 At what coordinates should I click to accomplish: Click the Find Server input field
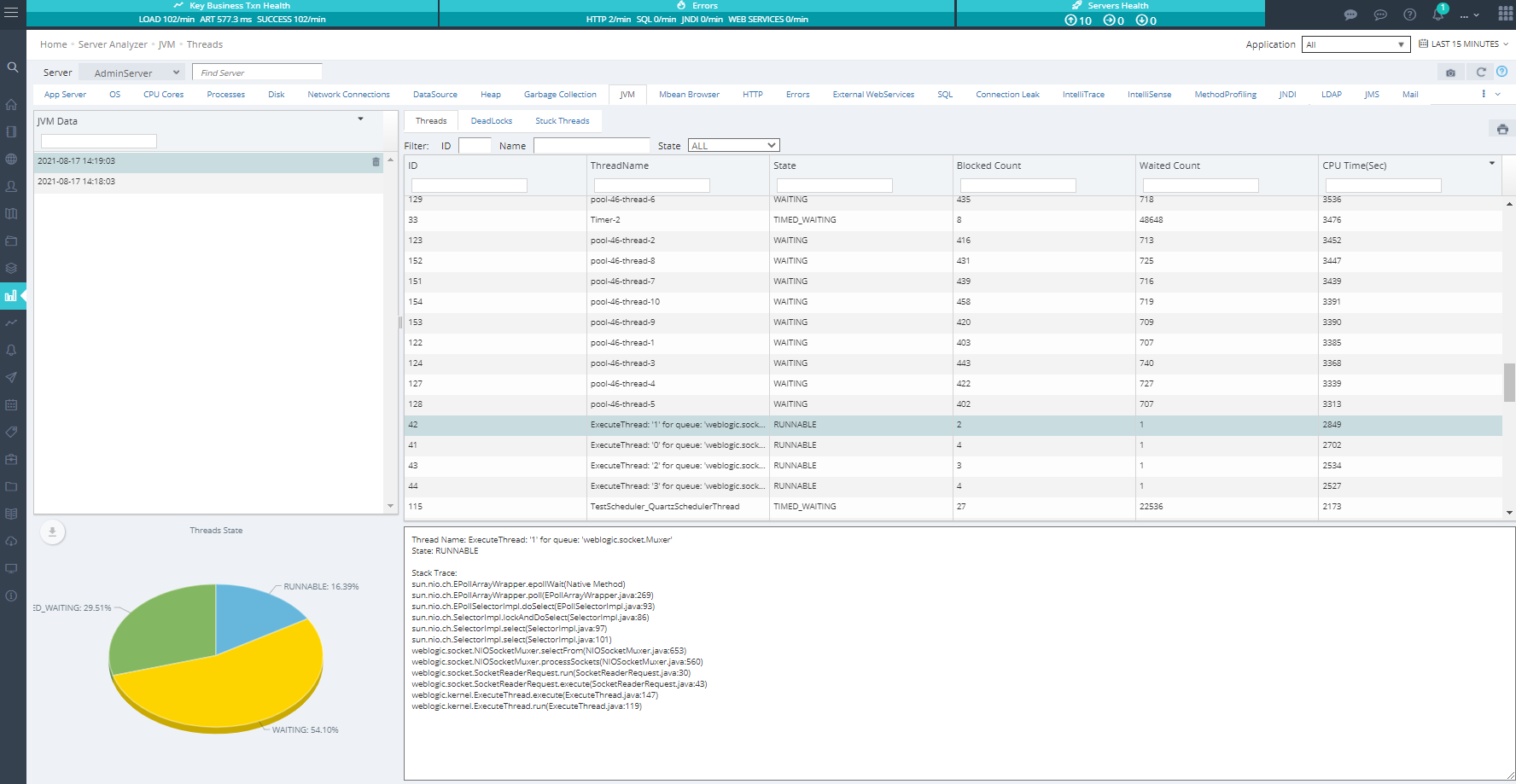[x=257, y=73]
